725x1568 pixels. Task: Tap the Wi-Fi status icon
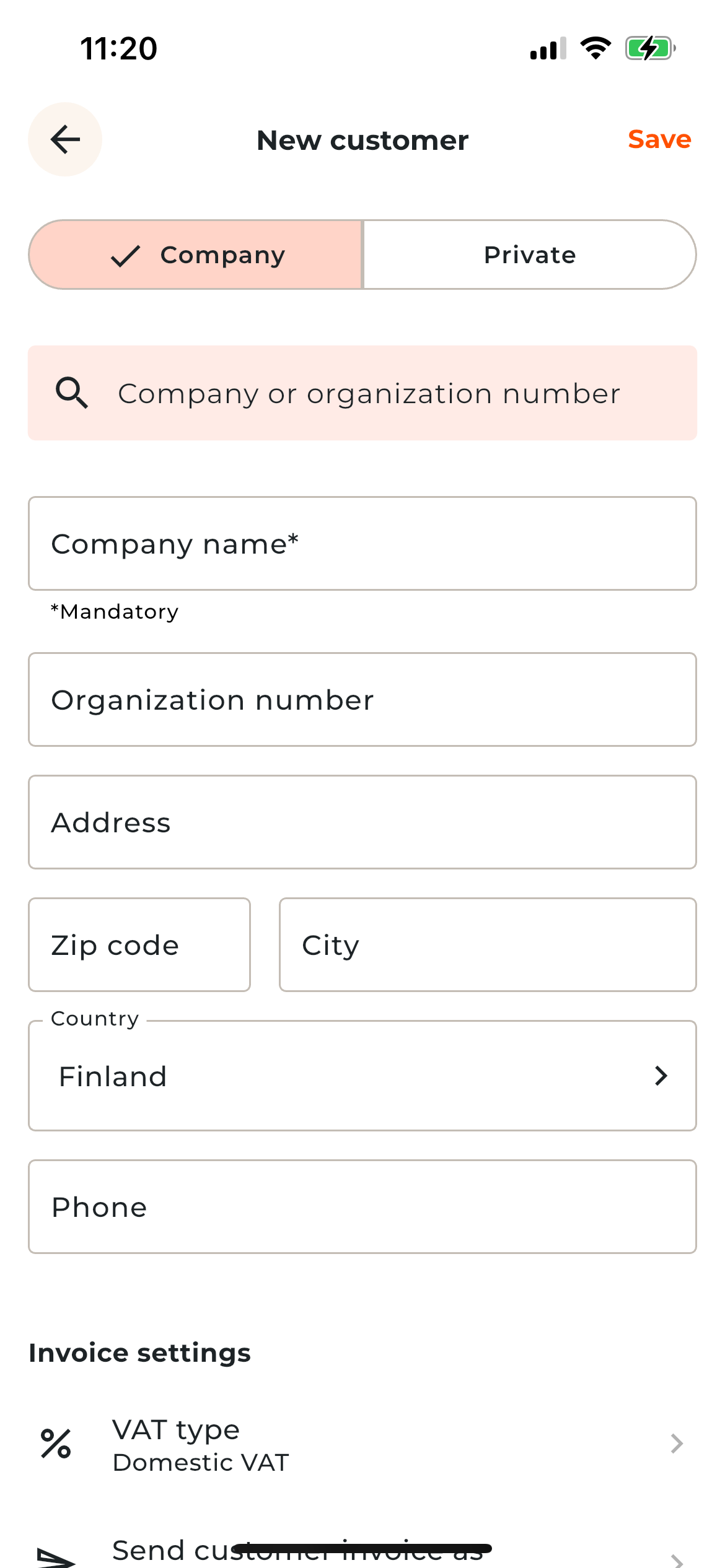(x=595, y=48)
